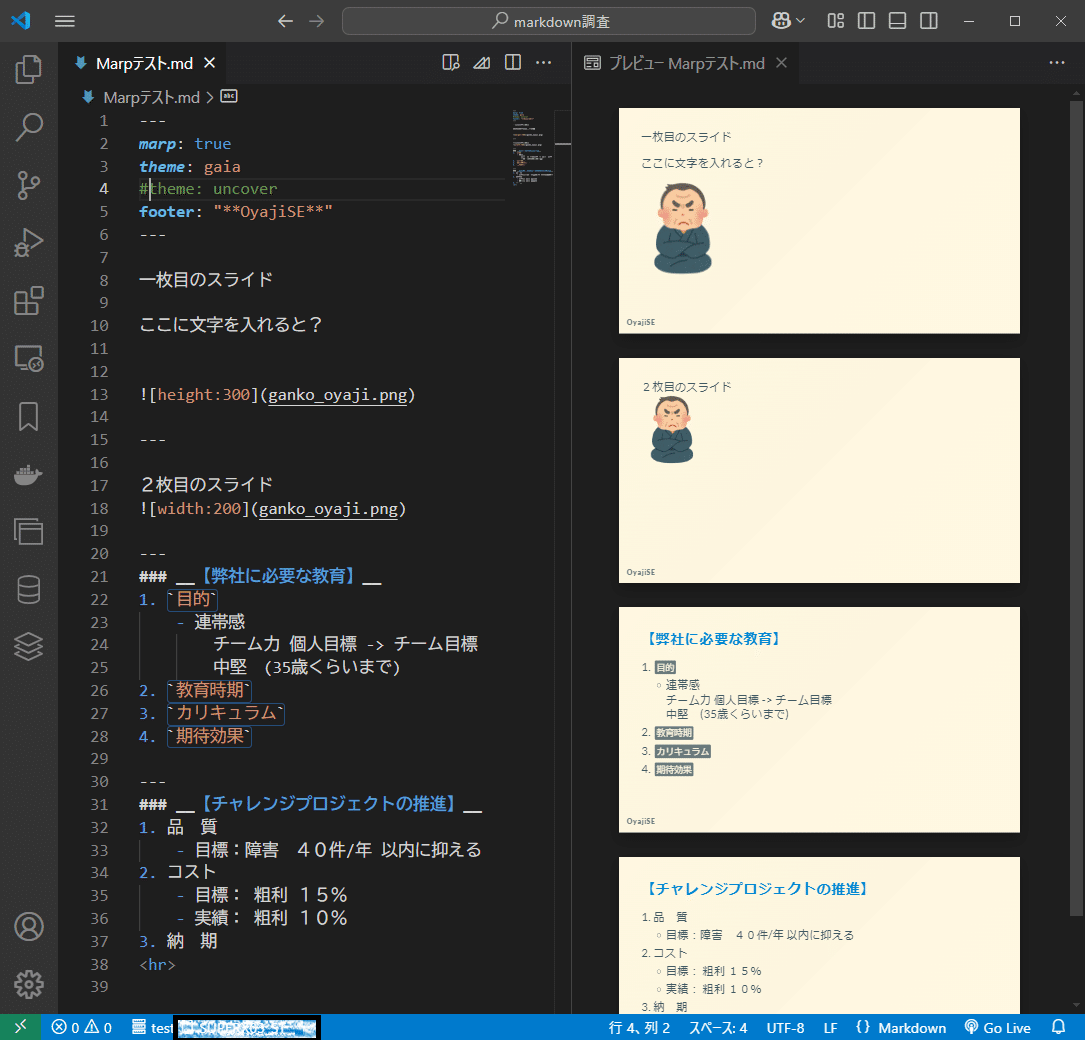Toggle the primary side bar visibility
The image size is (1085, 1040).
click(866, 20)
